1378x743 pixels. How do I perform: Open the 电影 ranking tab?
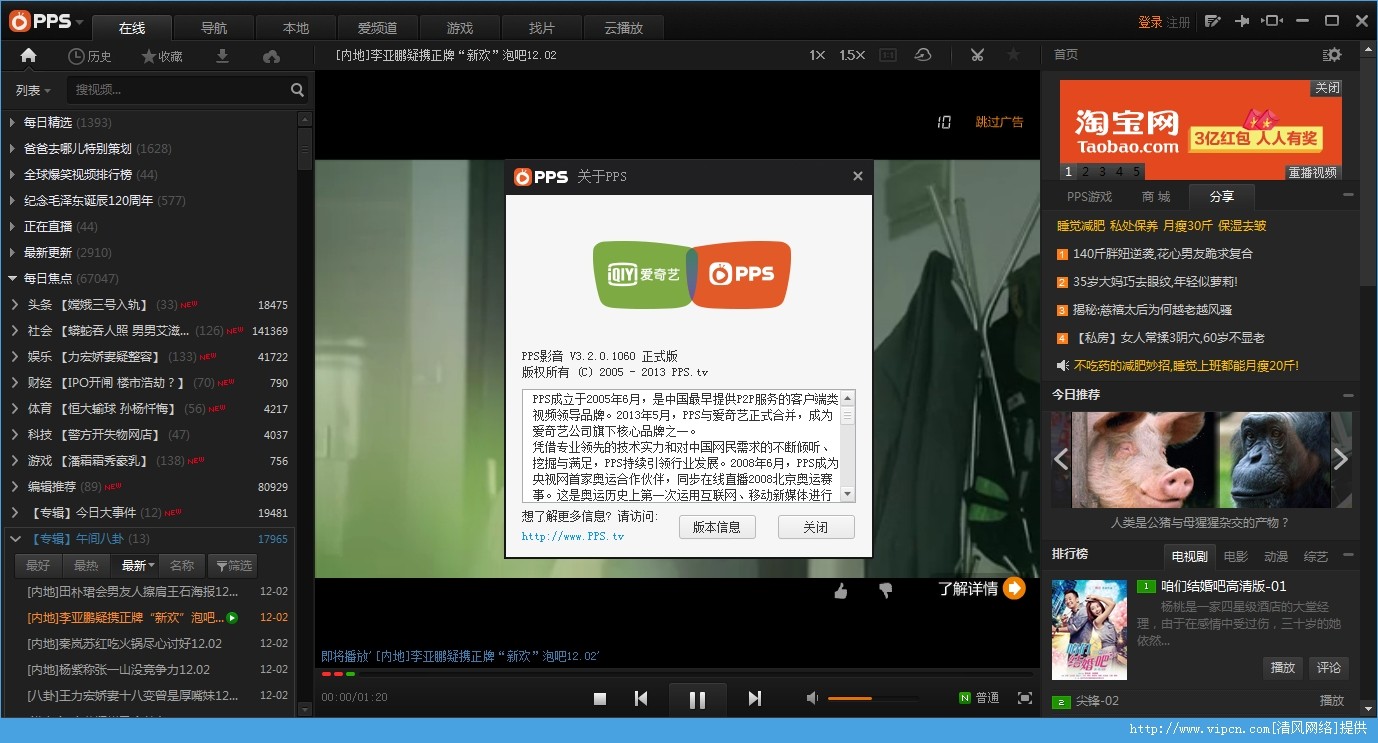click(1235, 556)
